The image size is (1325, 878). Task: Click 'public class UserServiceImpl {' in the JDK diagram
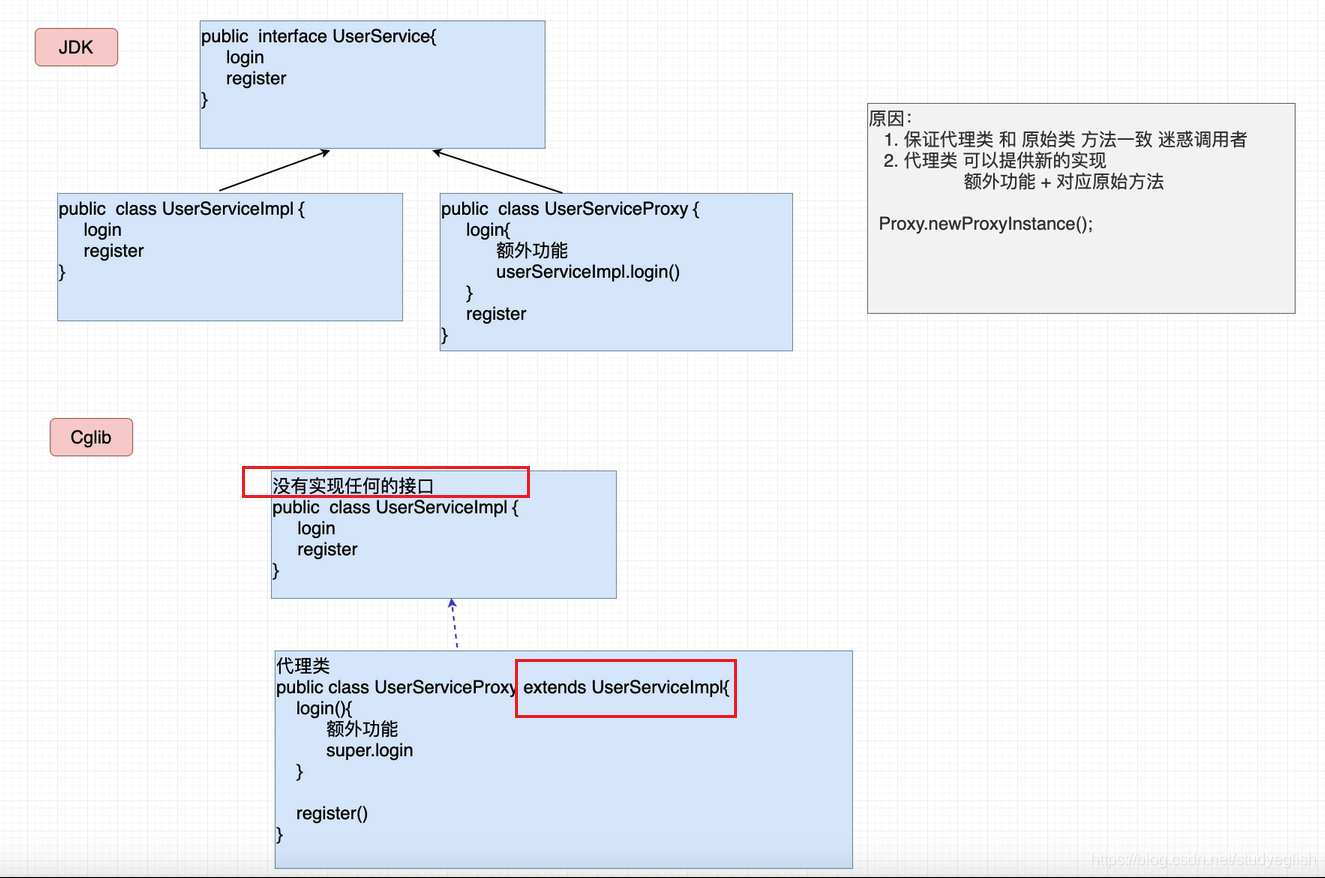click(x=181, y=209)
